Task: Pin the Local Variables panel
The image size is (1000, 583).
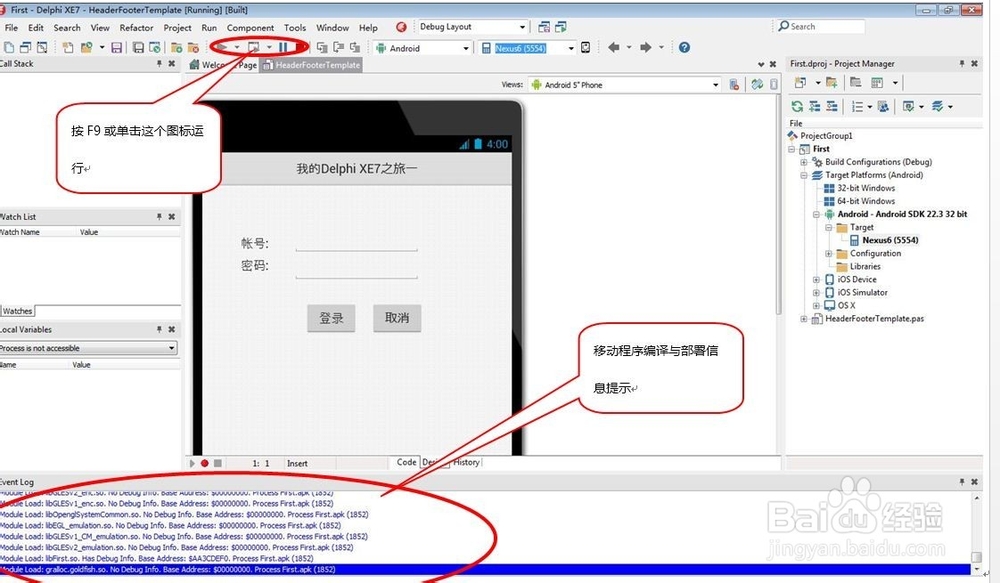Action: 159,329
